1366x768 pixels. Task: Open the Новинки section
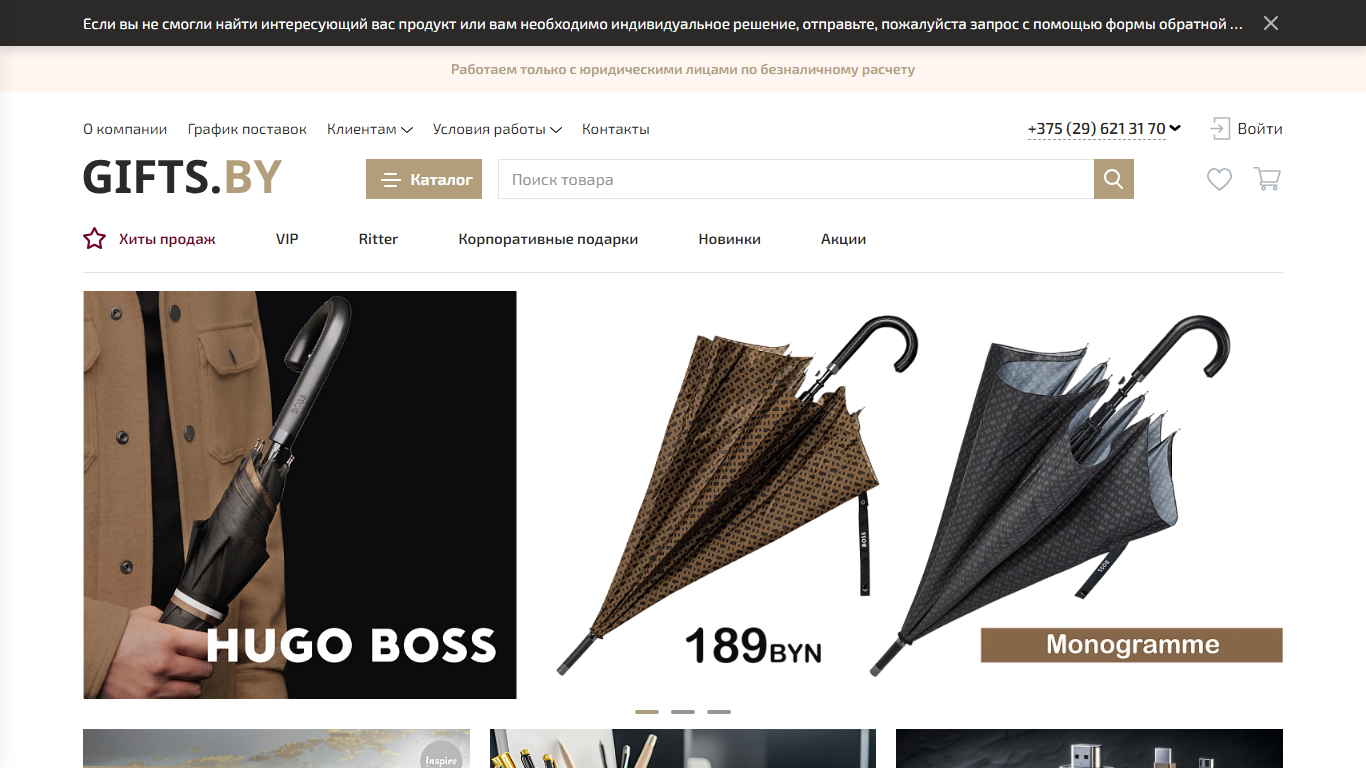(730, 239)
